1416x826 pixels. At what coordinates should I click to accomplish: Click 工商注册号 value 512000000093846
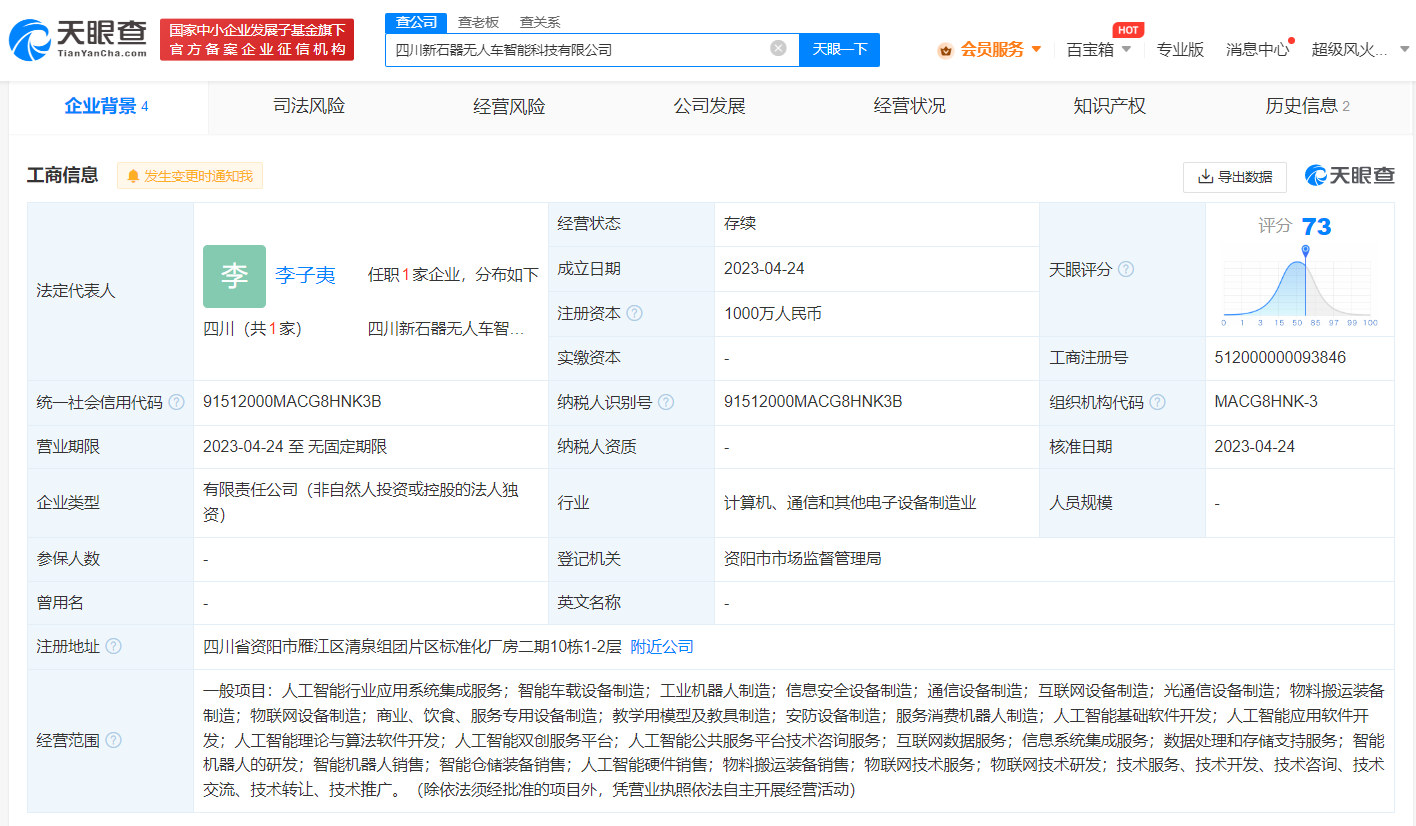click(1280, 358)
